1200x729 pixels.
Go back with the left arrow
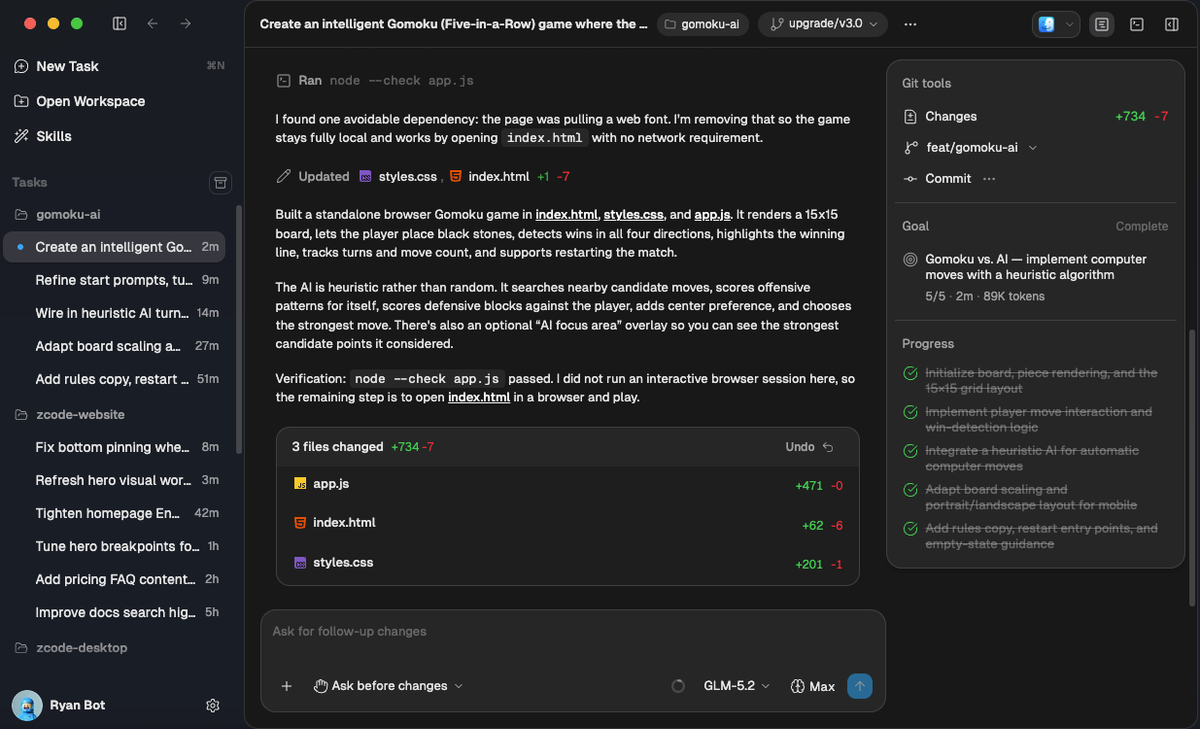coord(152,23)
